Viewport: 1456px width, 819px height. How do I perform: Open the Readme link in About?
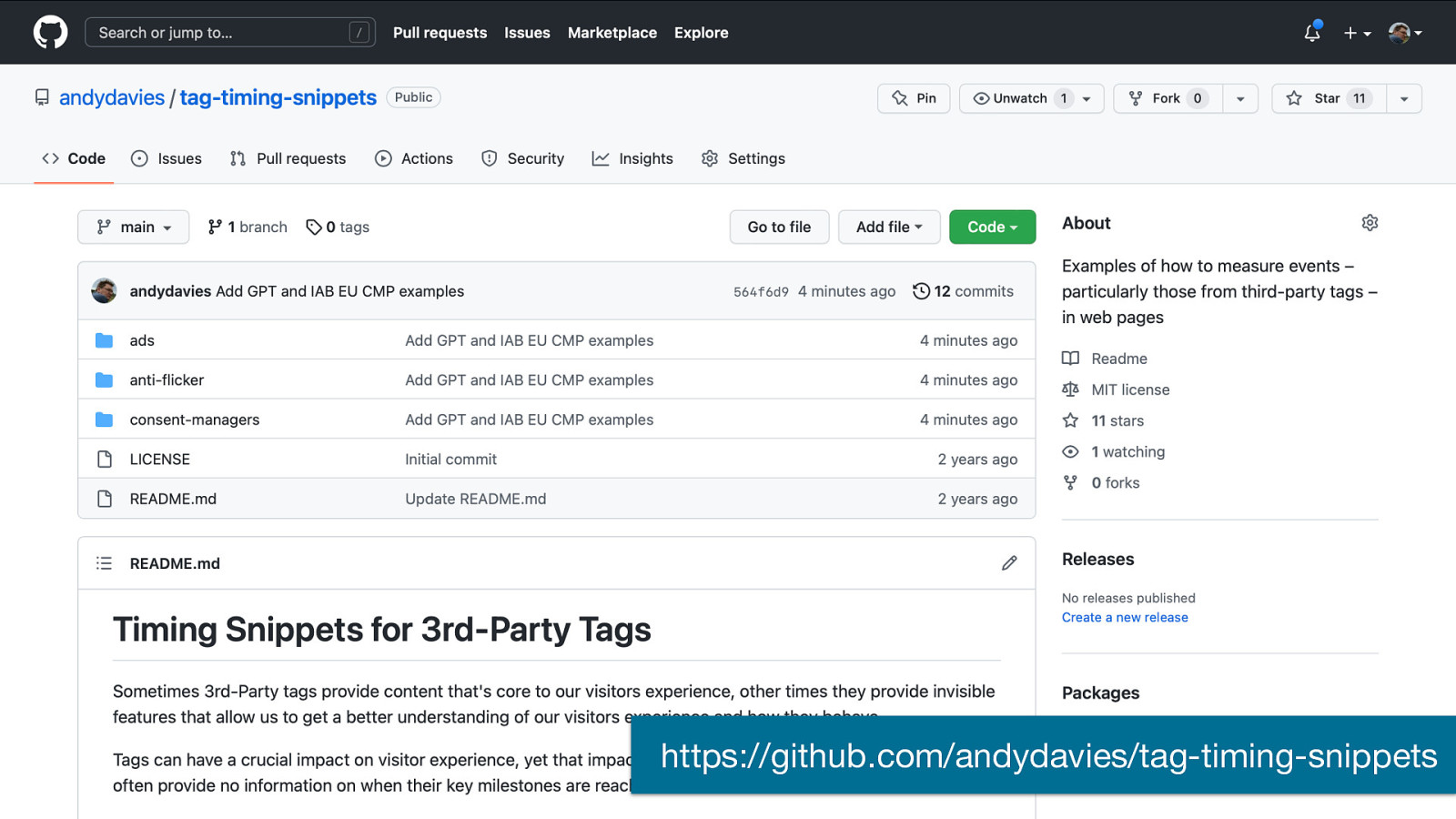pyautogui.click(x=1105, y=359)
